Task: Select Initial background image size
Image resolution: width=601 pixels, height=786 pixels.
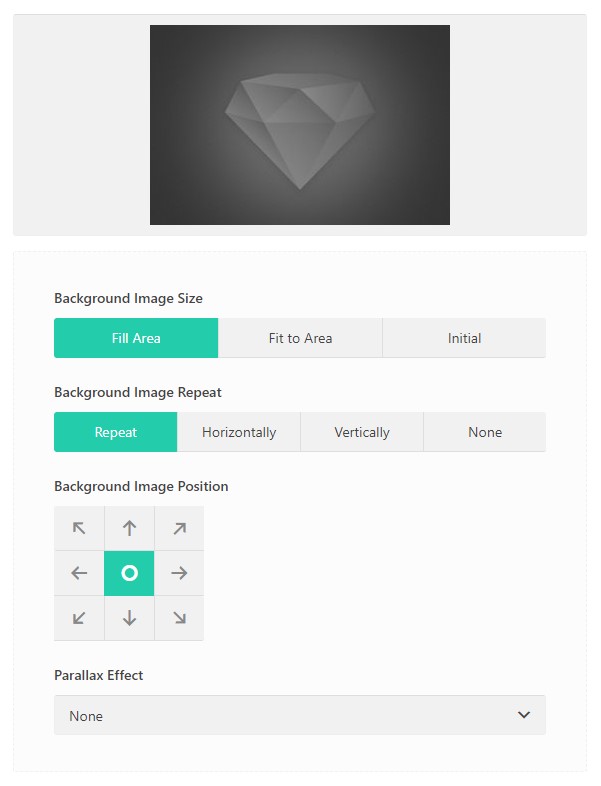Action: [464, 338]
